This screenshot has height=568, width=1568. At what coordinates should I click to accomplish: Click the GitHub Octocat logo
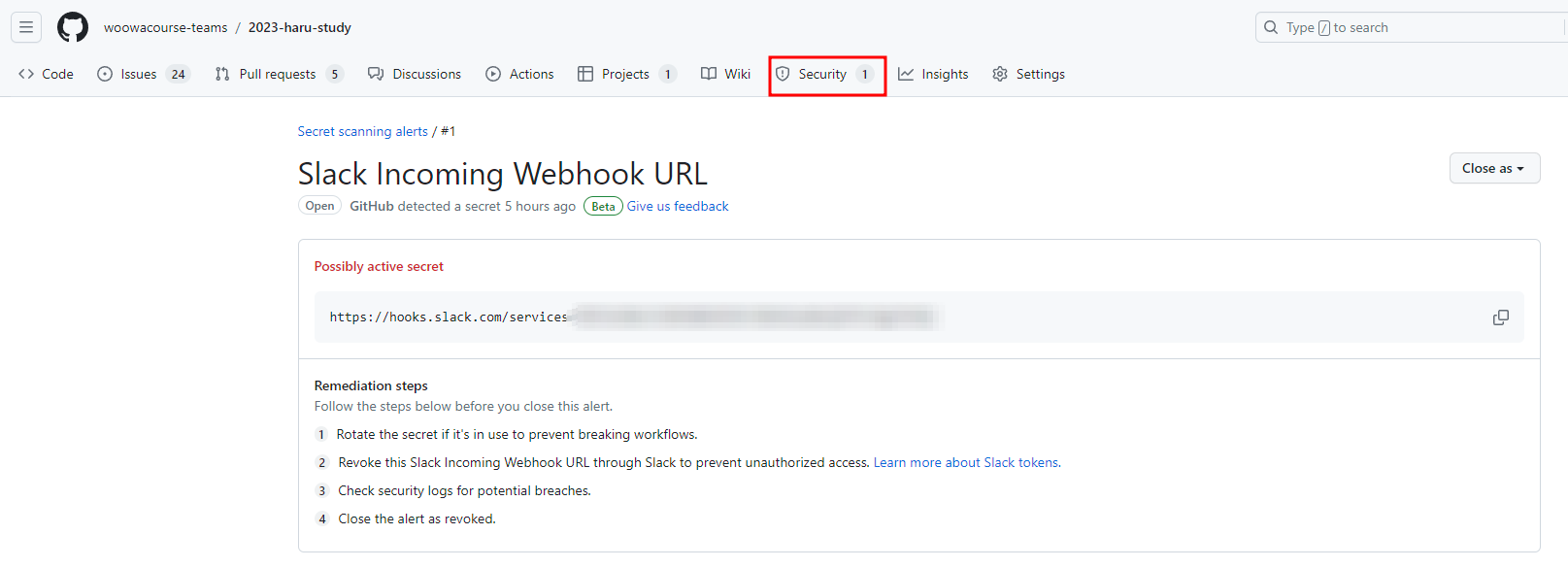pyautogui.click(x=73, y=27)
